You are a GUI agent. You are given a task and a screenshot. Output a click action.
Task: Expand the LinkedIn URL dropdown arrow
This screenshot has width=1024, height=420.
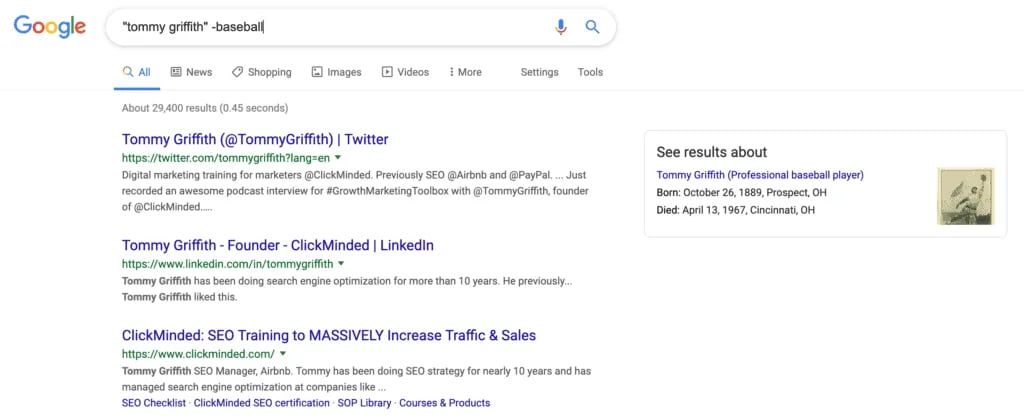point(341,264)
